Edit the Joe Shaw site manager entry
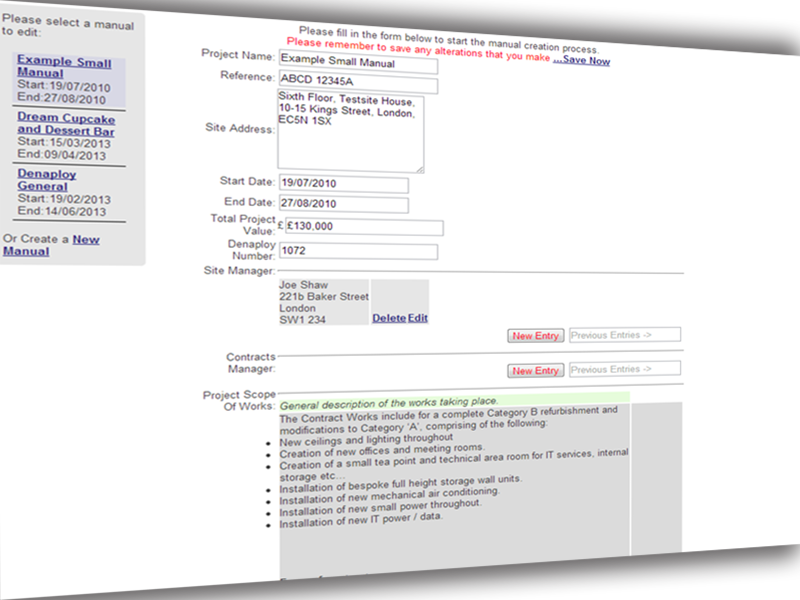The height and width of the screenshot is (600, 800). (417, 318)
